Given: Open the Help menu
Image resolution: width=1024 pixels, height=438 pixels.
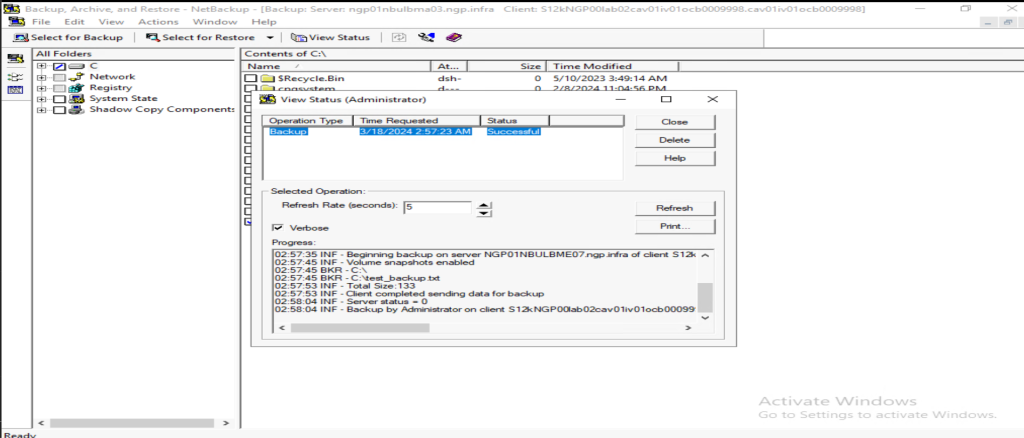Looking at the screenshot, I should [264, 22].
